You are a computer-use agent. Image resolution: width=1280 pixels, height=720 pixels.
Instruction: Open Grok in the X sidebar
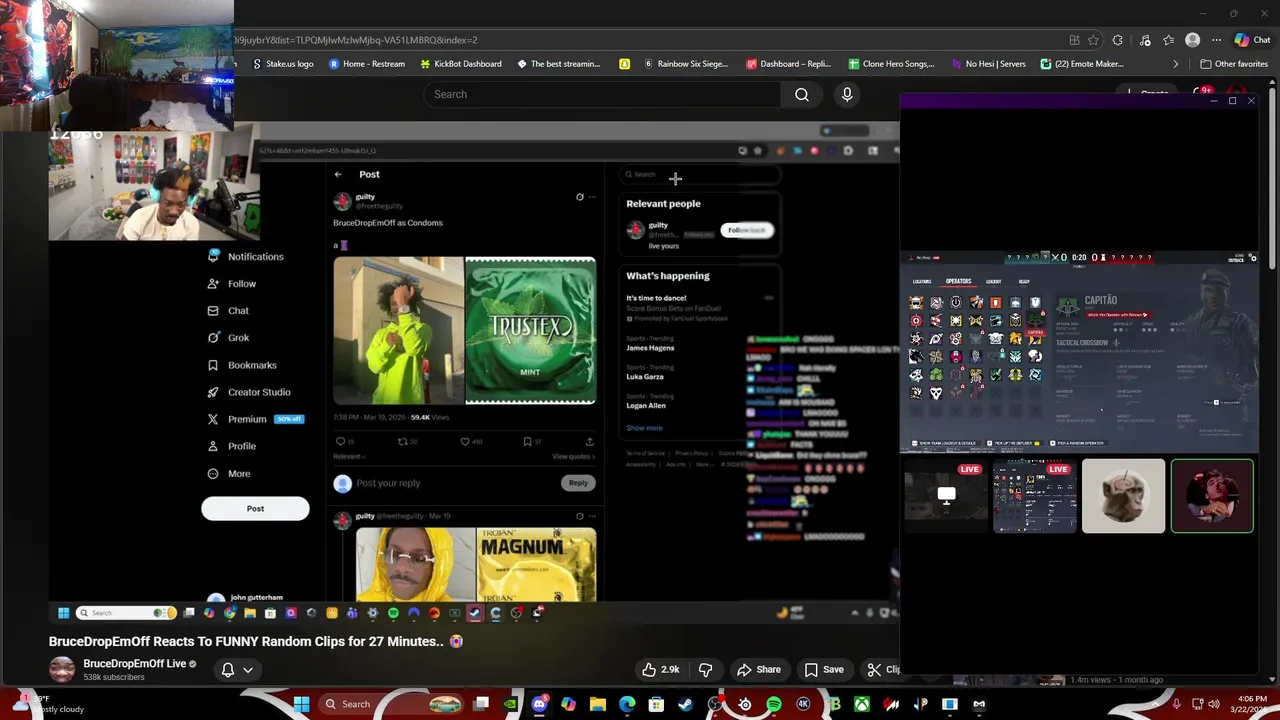pyautogui.click(x=228, y=338)
